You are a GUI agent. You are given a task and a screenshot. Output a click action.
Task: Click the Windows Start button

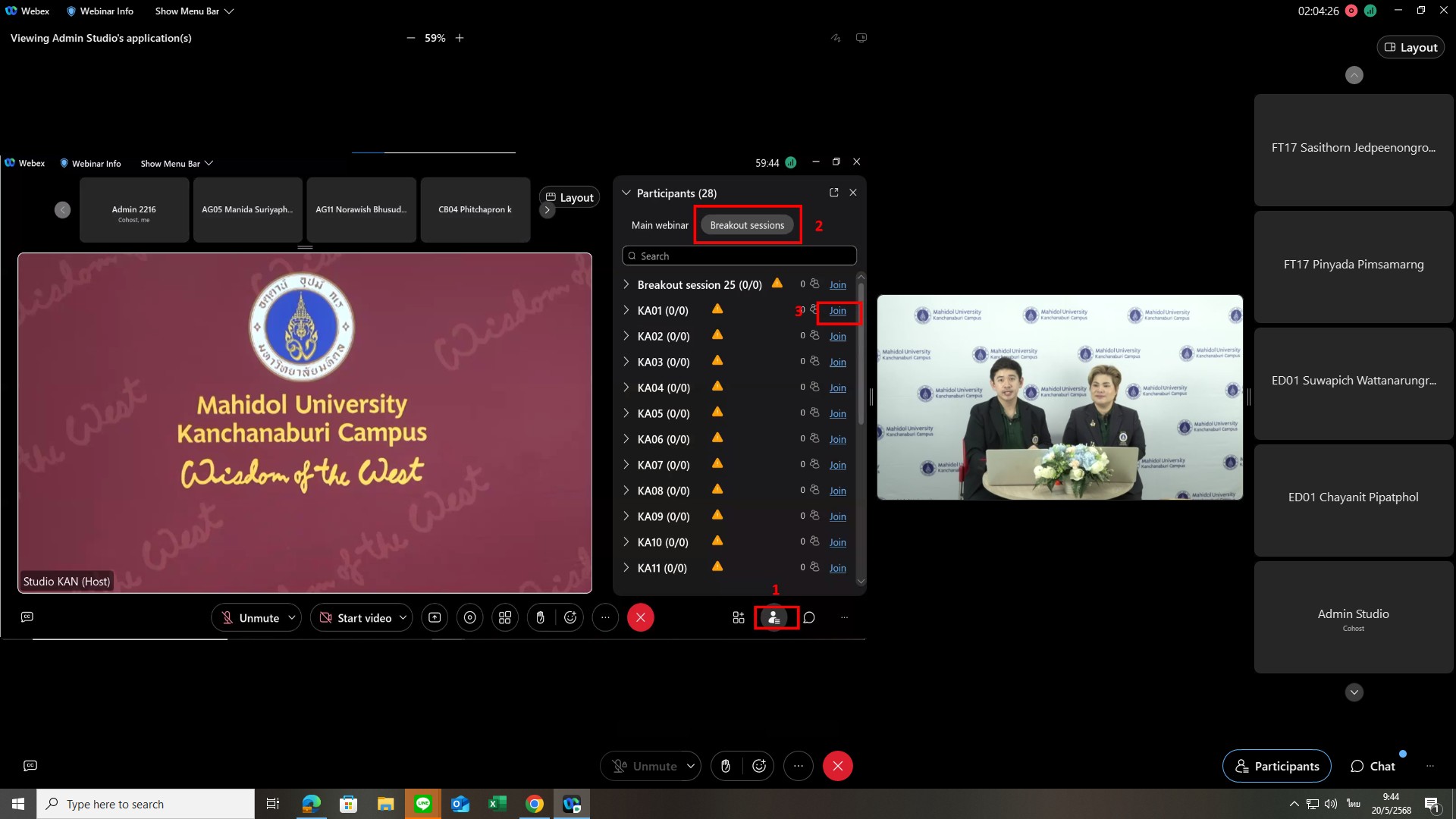(18, 804)
